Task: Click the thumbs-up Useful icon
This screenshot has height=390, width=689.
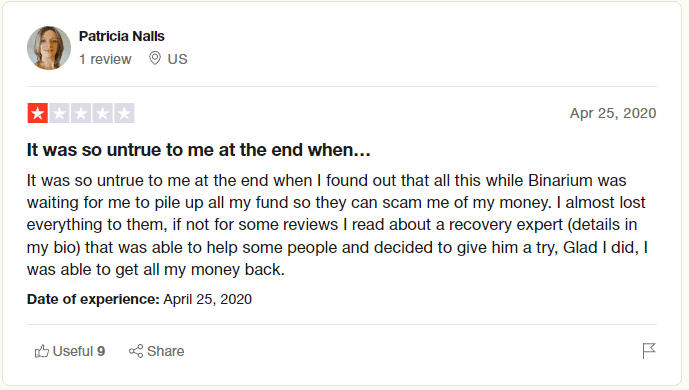Action: point(42,351)
